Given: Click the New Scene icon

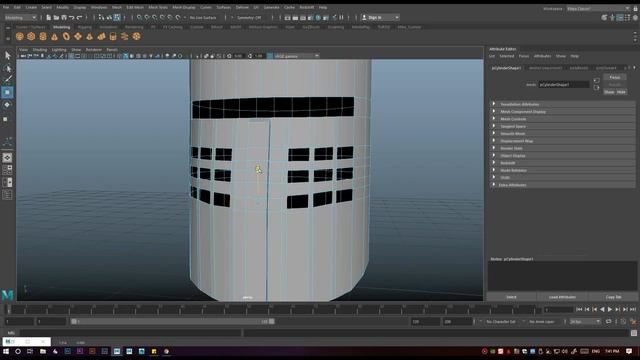Looking at the screenshot, I should pos(49,18).
